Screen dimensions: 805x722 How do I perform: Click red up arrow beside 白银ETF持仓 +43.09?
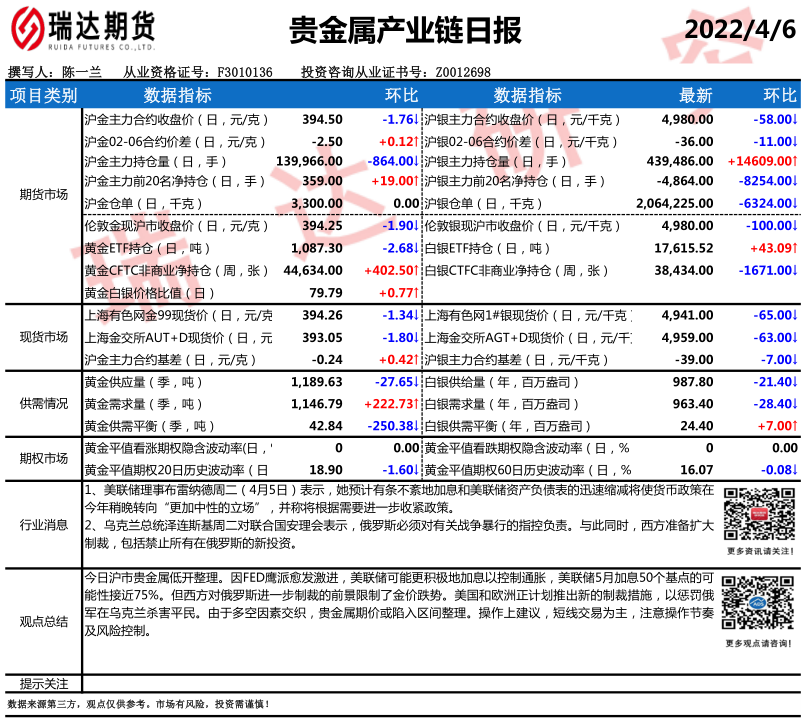point(796,248)
